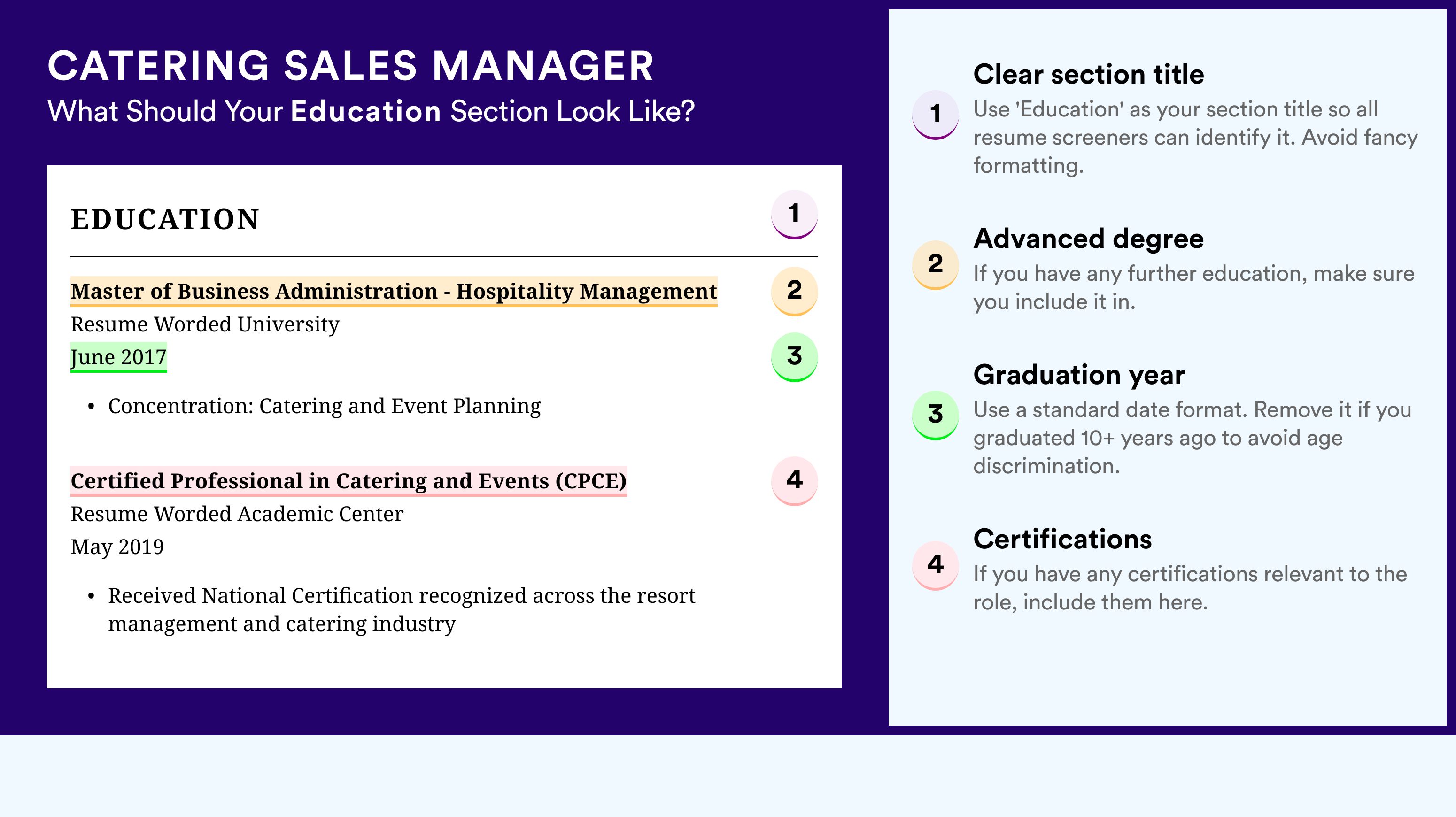Click the Certified Professional in Catering and Events title
Screen dimensions: 1456x817
[x=348, y=481]
